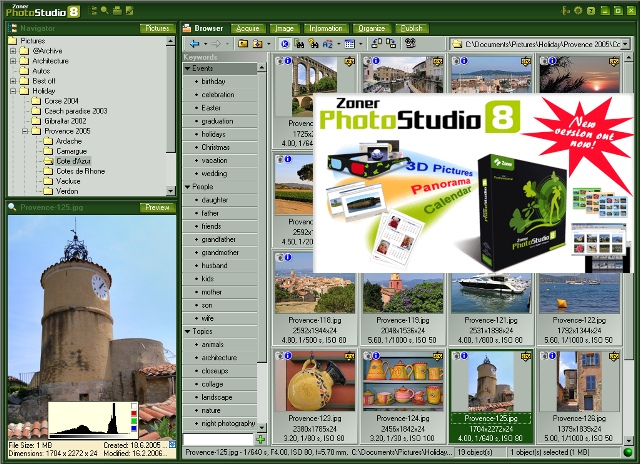Open the favorite folders icon
Image resolution: width=640 pixels, height=464 pixels.
pyautogui.click(x=258, y=44)
